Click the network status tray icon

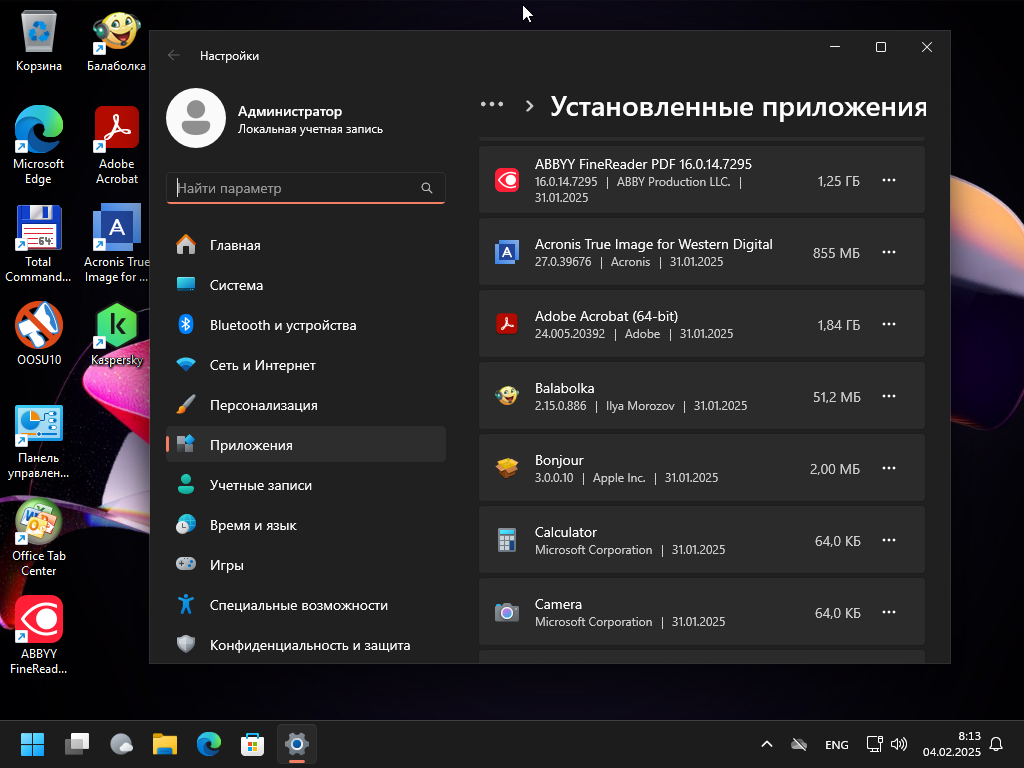874,744
